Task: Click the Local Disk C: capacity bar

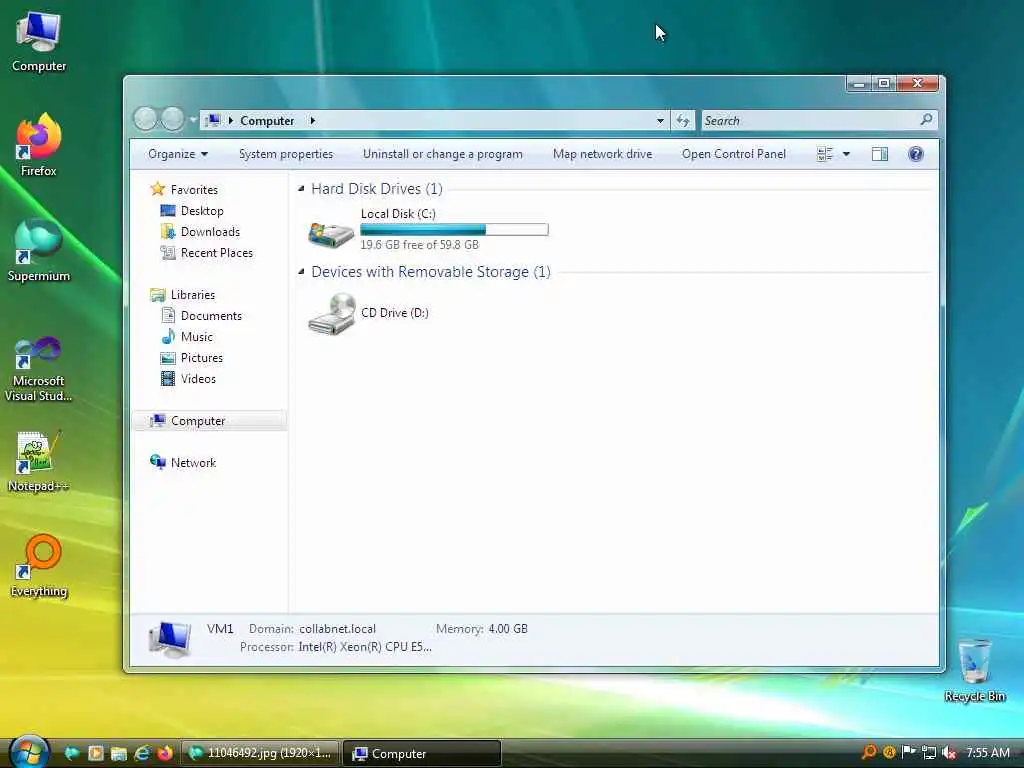Action: (x=455, y=229)
